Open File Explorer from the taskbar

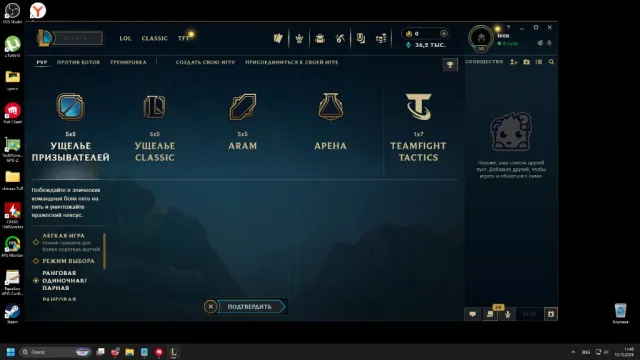pos(130,352)
